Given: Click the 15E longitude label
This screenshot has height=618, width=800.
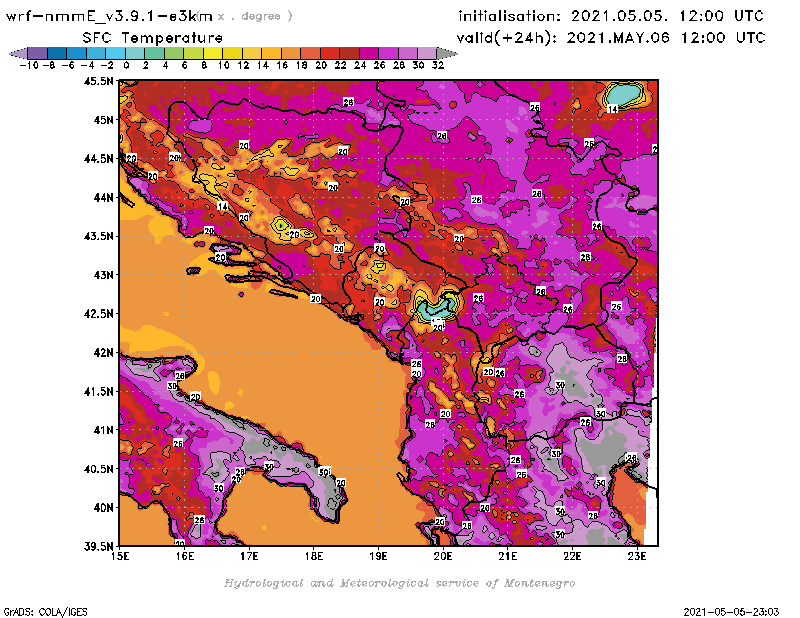Looking at the screenshot, I should pos(120,556).
